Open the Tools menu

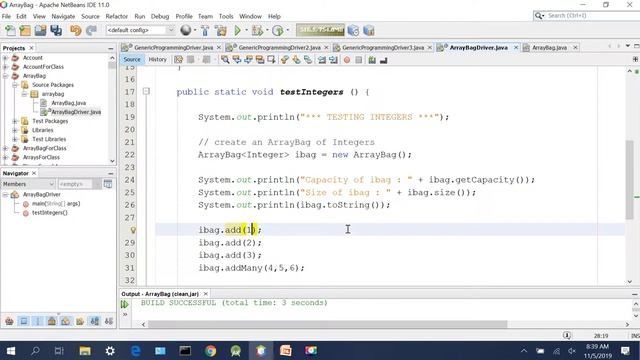226,16
